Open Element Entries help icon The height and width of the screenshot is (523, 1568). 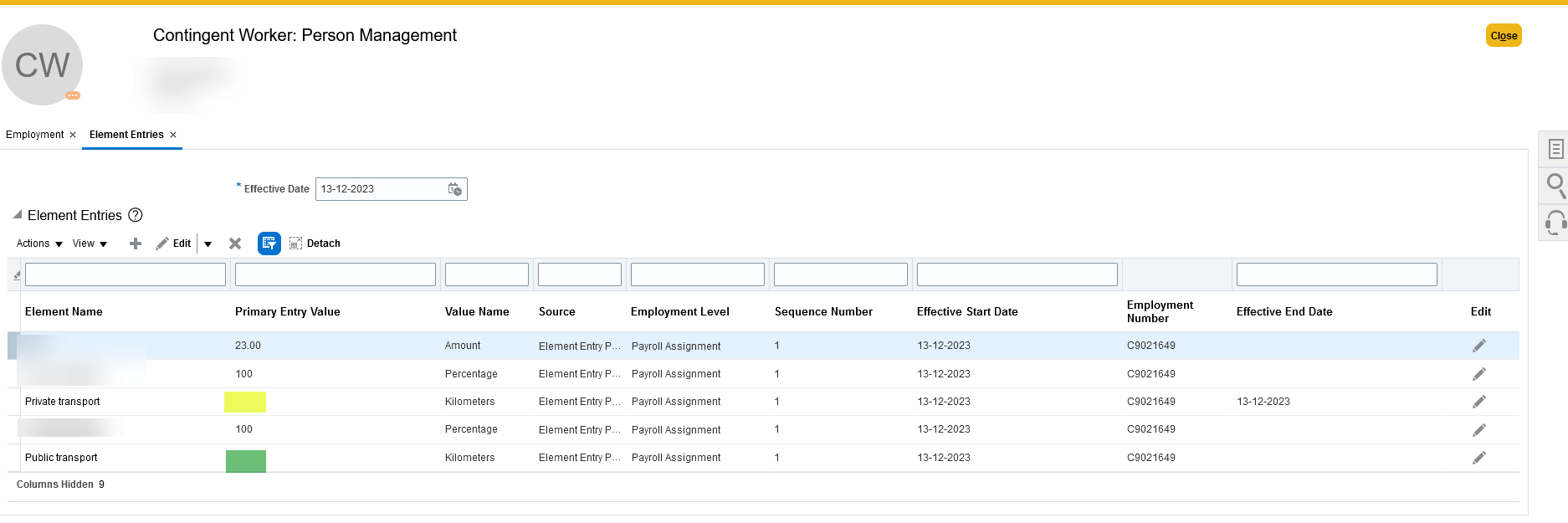coord(136,215)
